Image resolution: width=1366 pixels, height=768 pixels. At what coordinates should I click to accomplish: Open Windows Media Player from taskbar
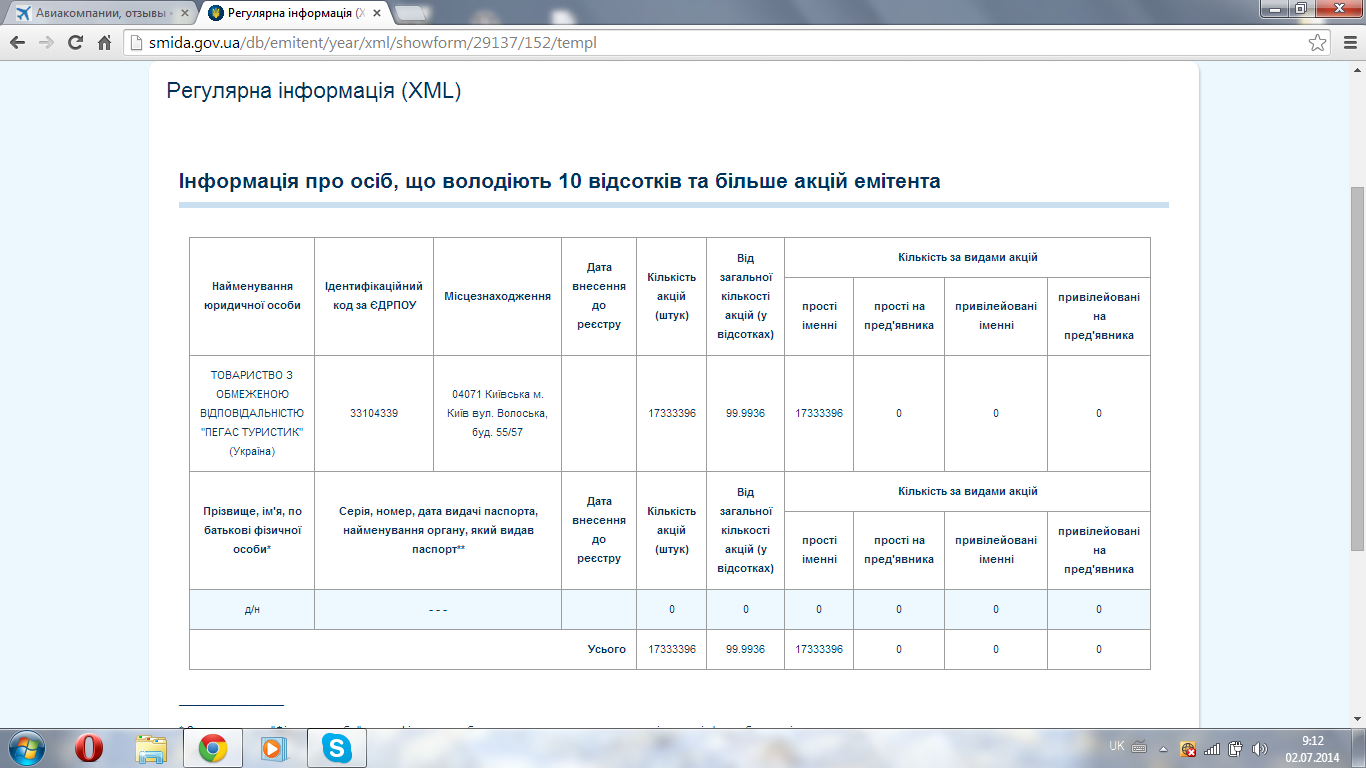[x=272, y=747]
